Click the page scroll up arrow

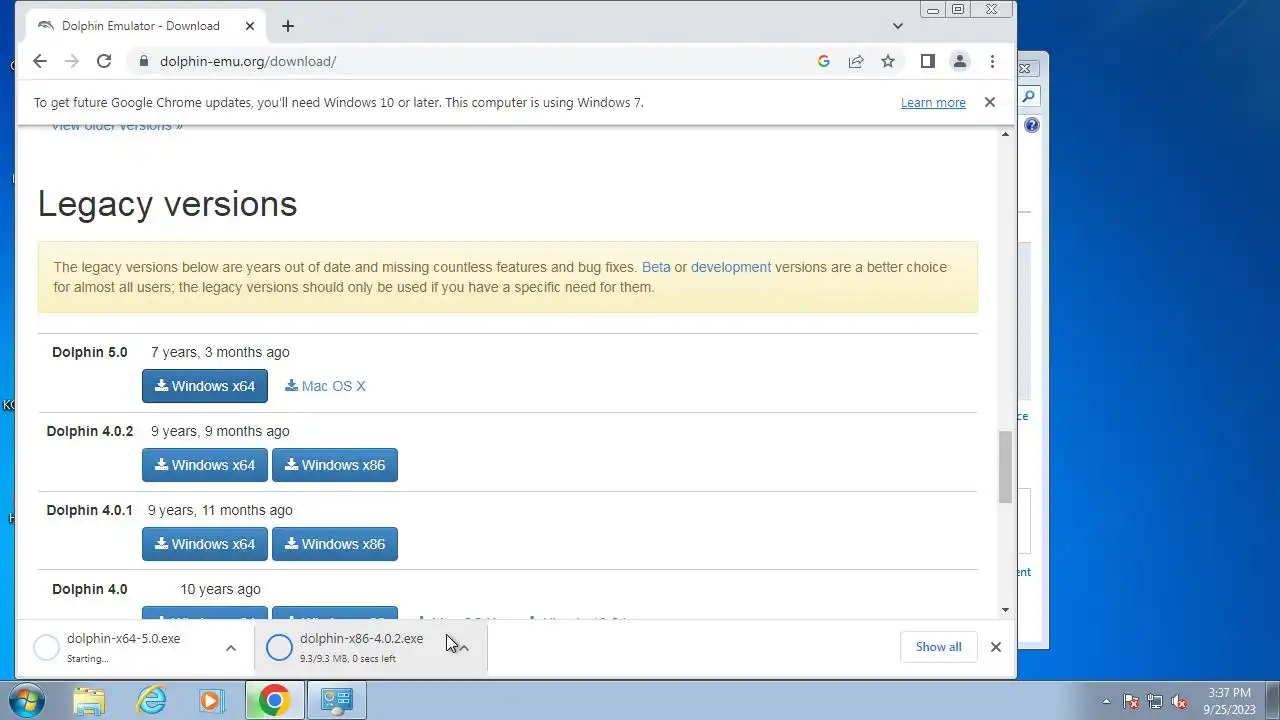(1005, 134)
